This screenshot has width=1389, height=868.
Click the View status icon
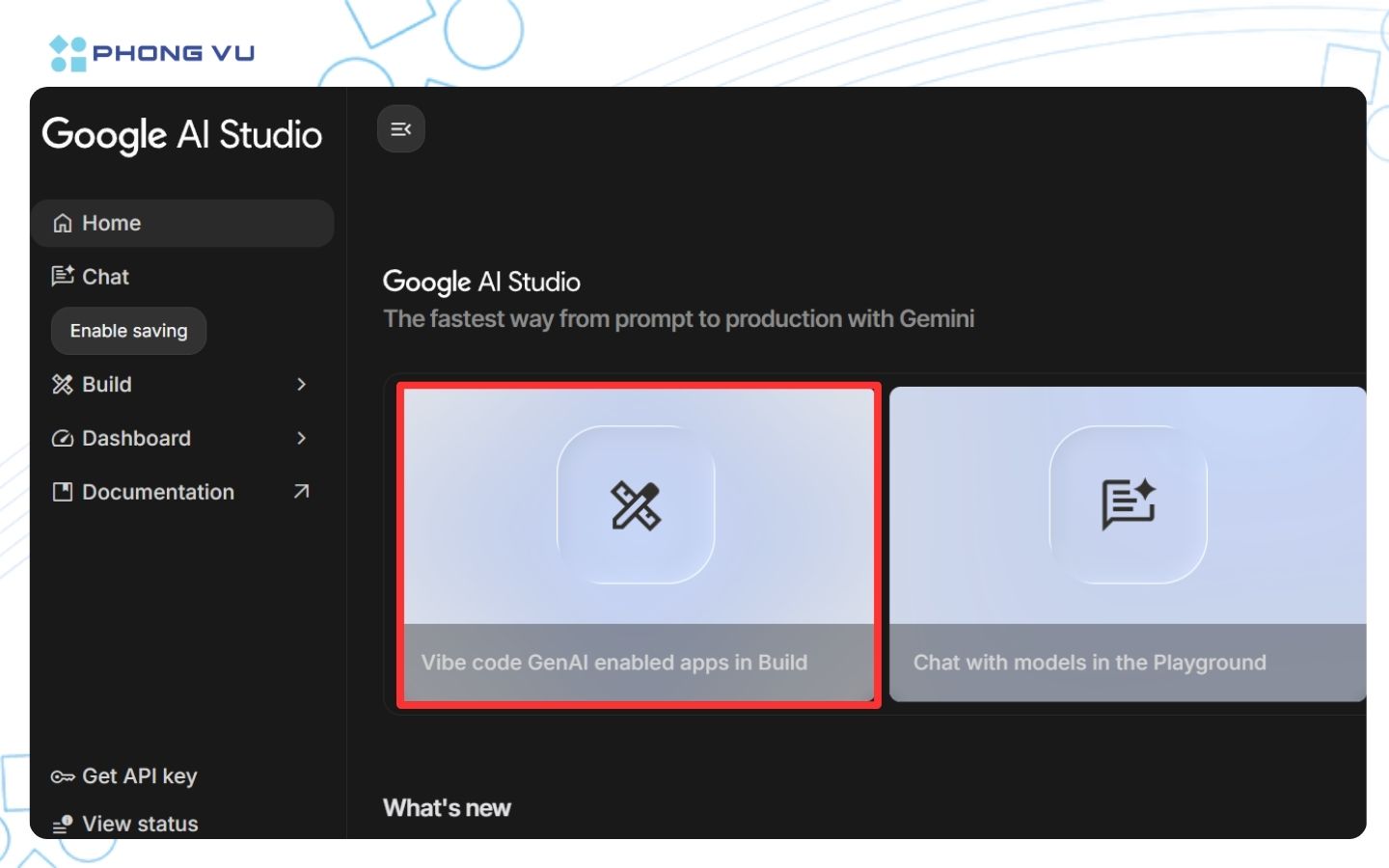(x=62, y=824)
